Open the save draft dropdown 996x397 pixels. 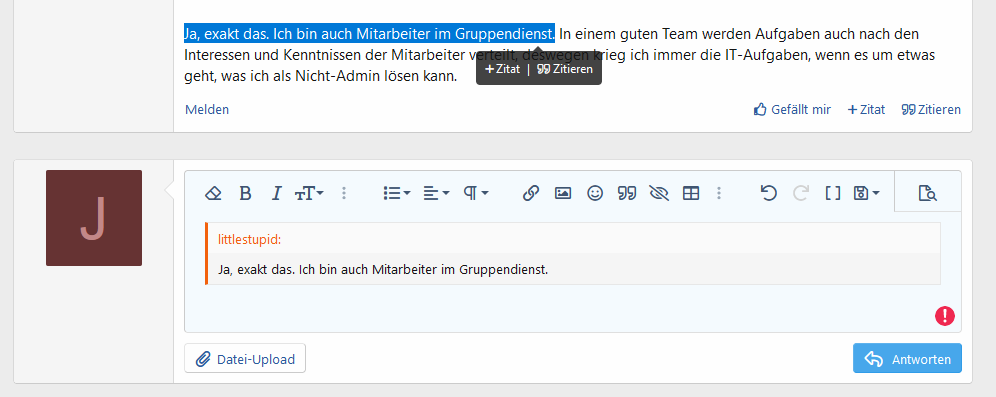tap(867, 193)
